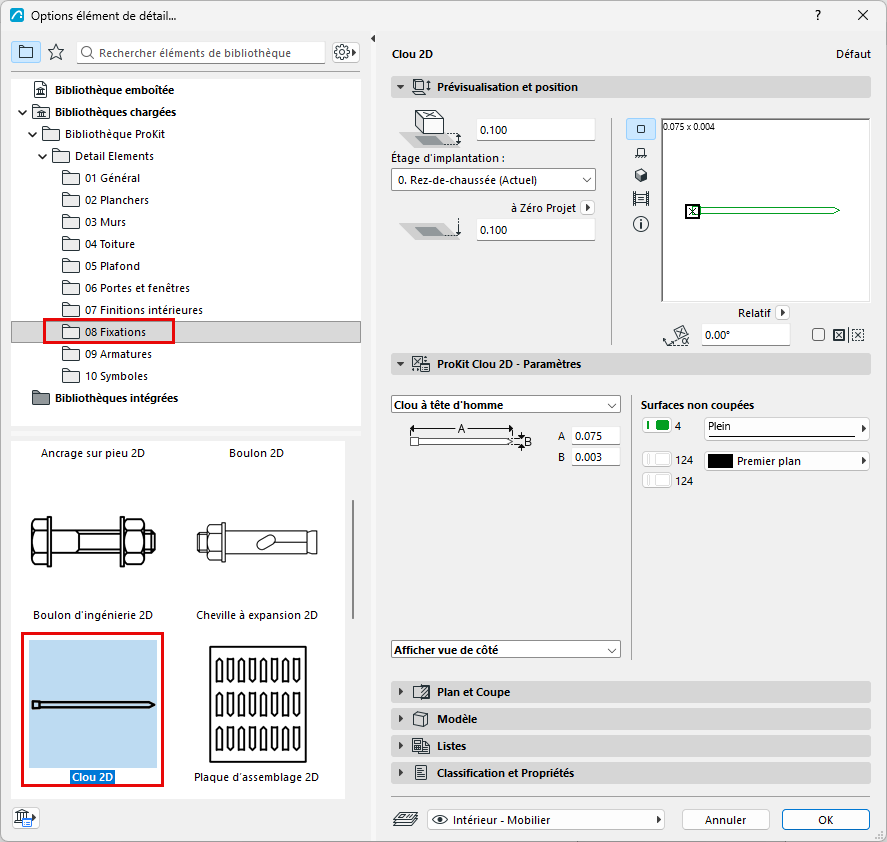This screenshot has height=842, width=887.
Task: Click the layer icon beside Intérieur - Mobilier
Action: point(406,819)
